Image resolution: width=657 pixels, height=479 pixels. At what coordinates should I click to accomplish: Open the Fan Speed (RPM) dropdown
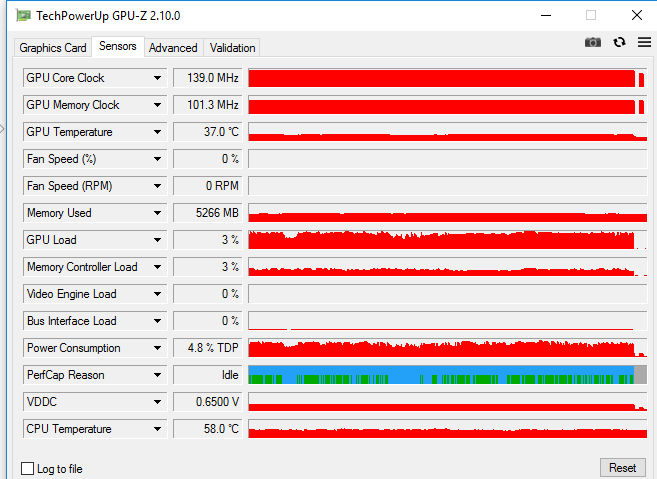(95, 186)
